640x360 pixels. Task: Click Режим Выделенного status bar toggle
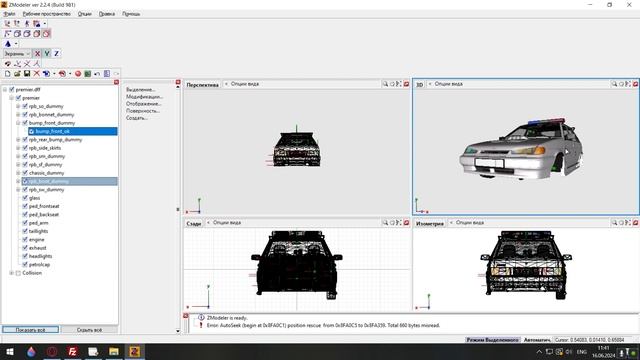coord(493,340)
